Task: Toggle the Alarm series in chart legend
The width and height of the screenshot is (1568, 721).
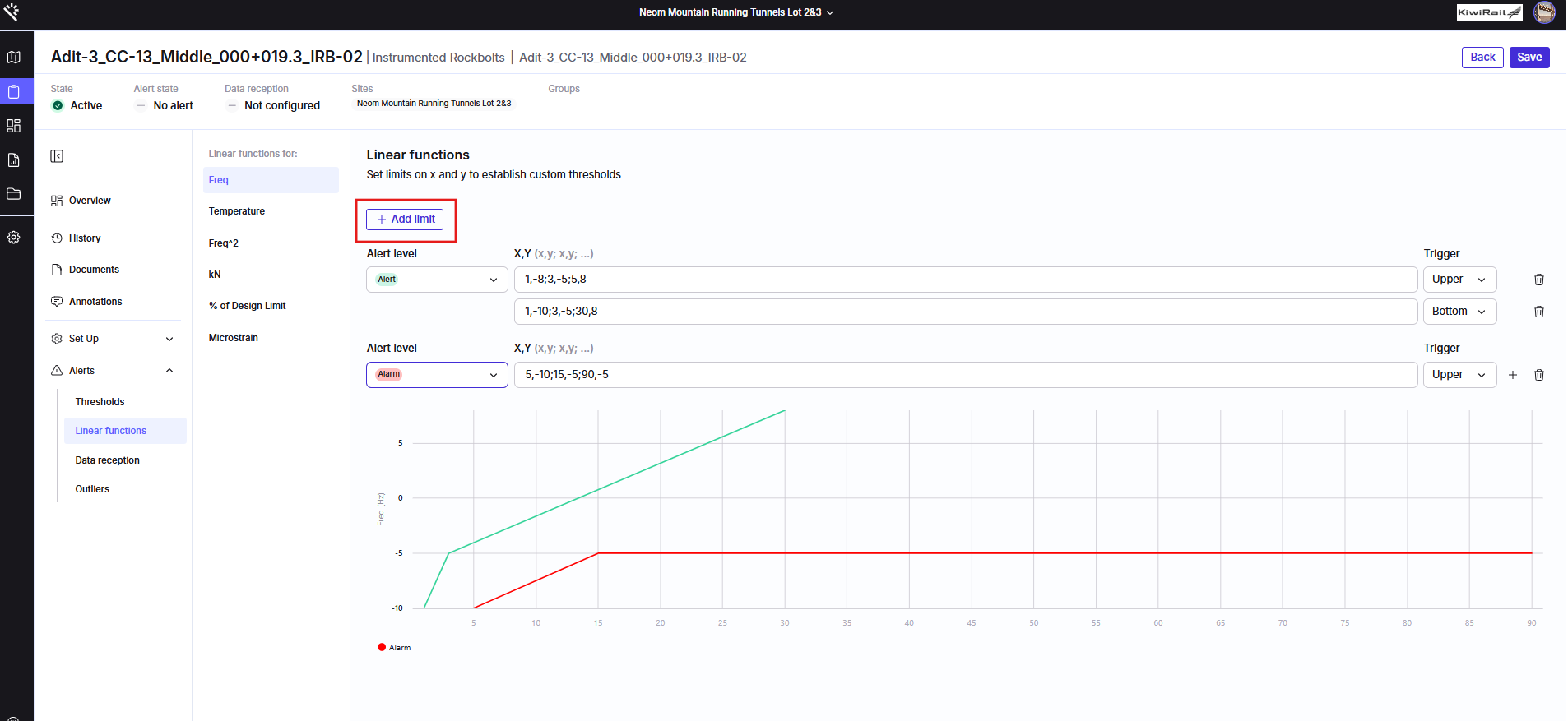Action: point(394,648)
